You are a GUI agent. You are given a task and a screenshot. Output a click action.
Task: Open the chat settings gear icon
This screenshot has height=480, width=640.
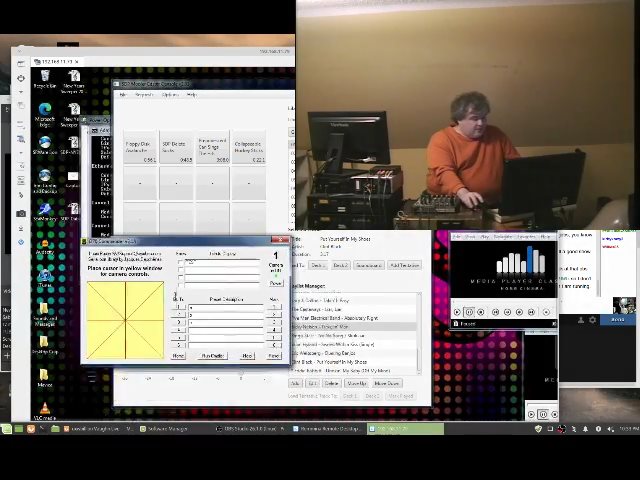(592, 320)
